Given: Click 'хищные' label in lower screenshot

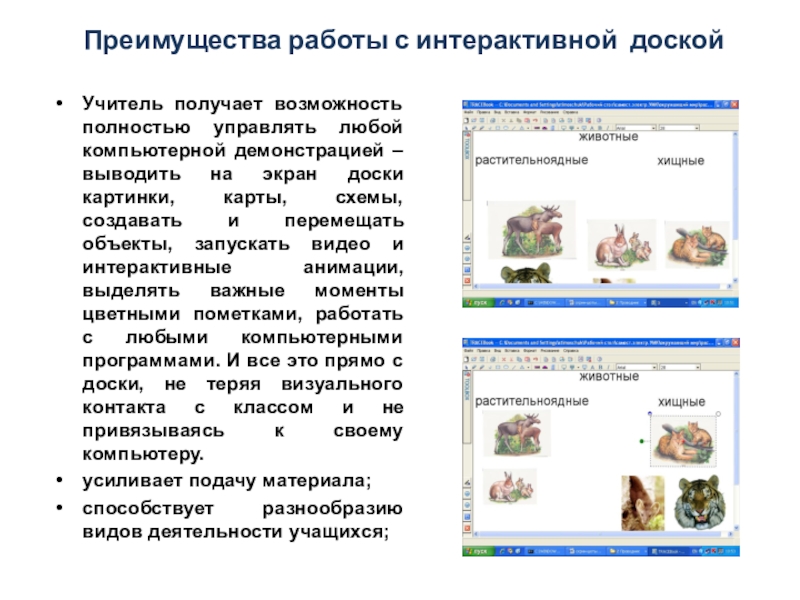Looking at the screenshot, I should [x=682, y=402].
